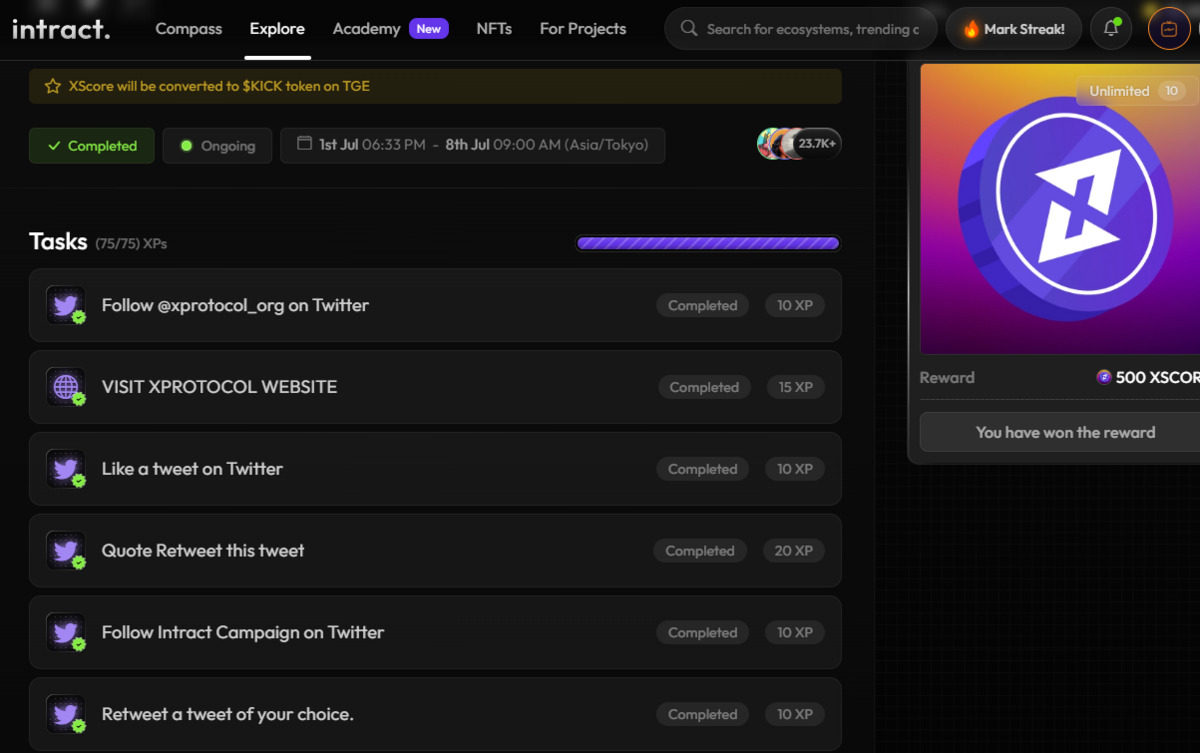The width and height of the screenshot is (1200, 753).
Task: Click Completed badge on Follow Intract Campaign row
Action: click(x=703, y=633)
